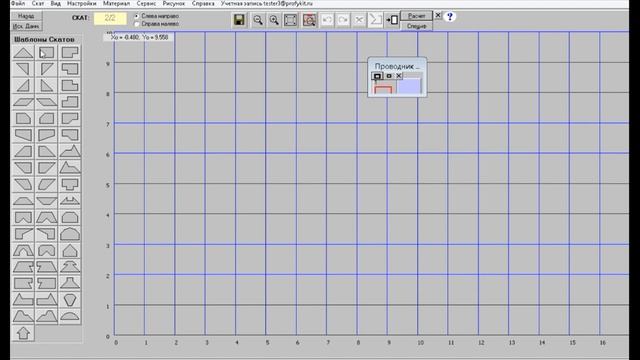Click the Назад button
Screen dimensions: 640x360
click(x=26, y=16)
